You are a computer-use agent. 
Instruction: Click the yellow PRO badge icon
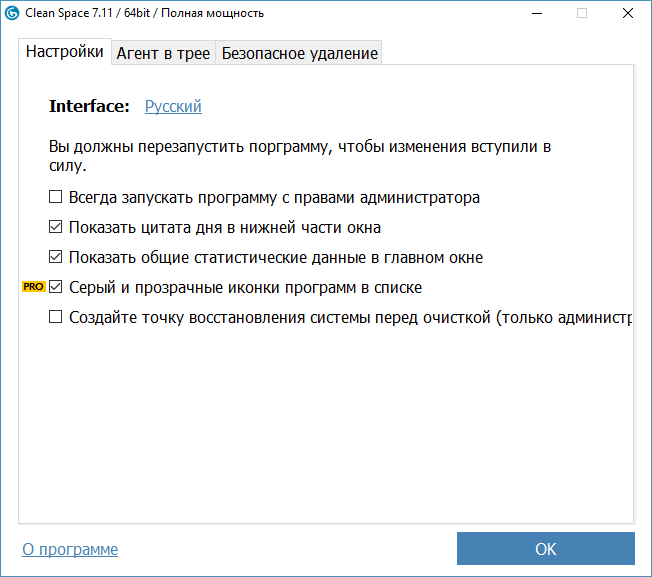tap(34, 287)
